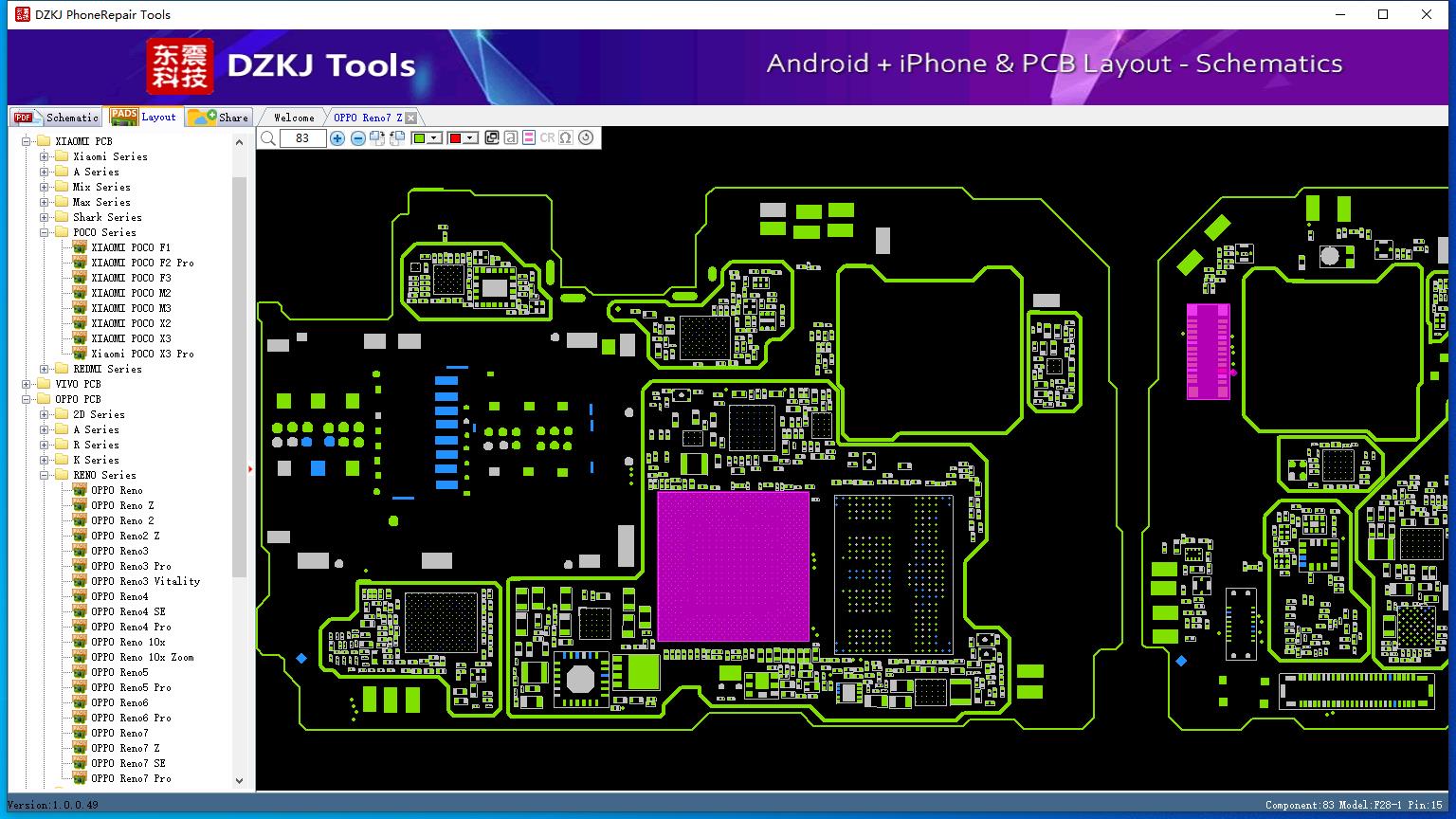
Task: Collapse the POCO Series folder
Action: coord(45,232)
